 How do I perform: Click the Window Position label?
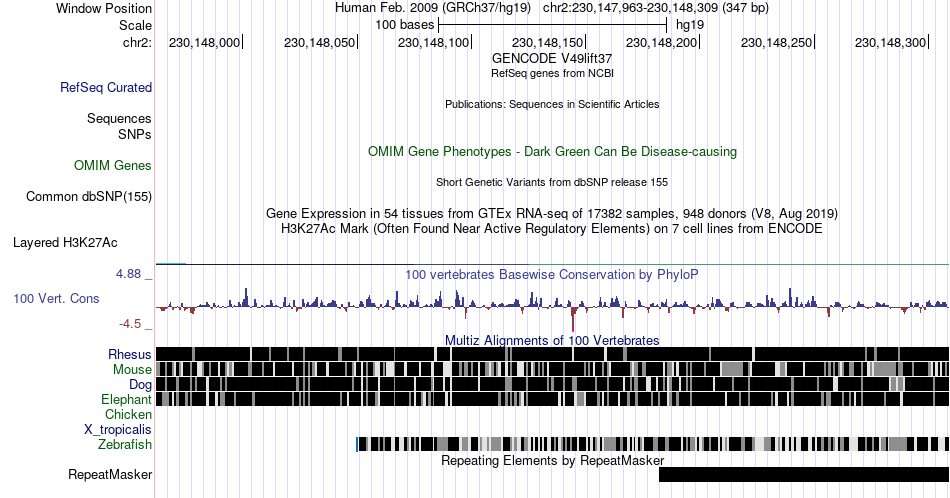[104, 8]
